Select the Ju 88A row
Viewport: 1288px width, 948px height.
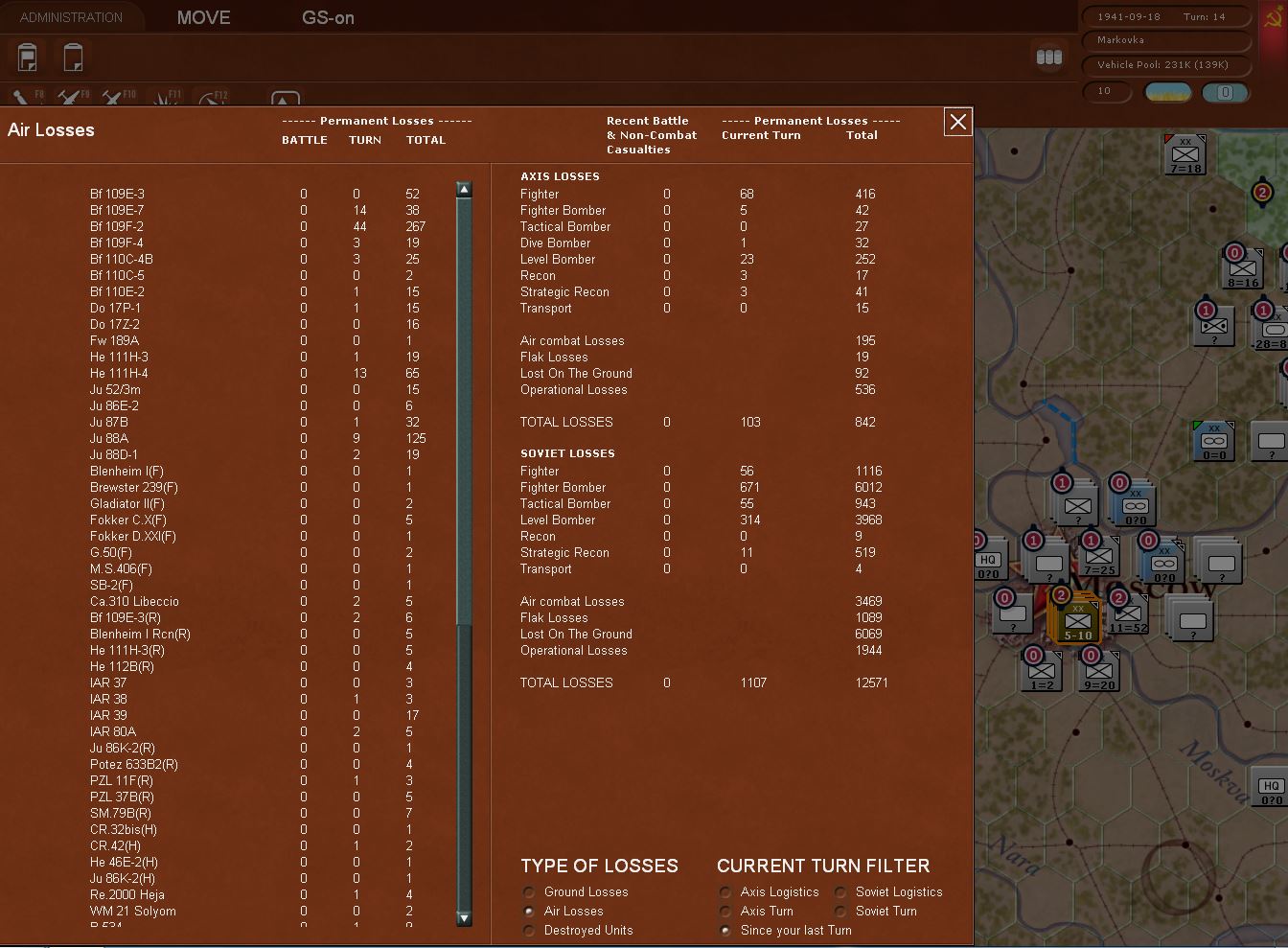click(259, 438)
